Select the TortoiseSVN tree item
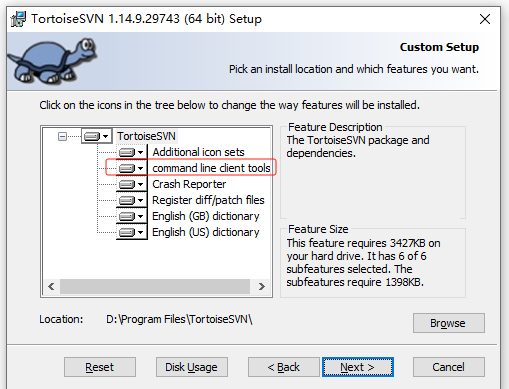Image resolution: width=509 pixels, height=389 pixels. (146, 136)
